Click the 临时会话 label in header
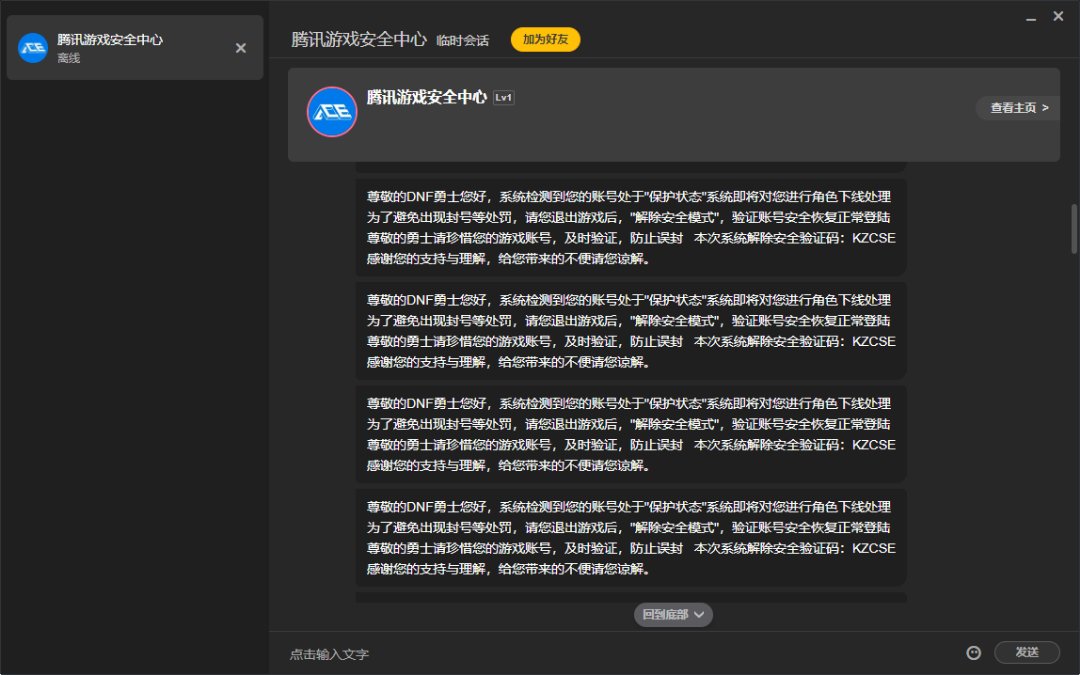 click(462, 41)
